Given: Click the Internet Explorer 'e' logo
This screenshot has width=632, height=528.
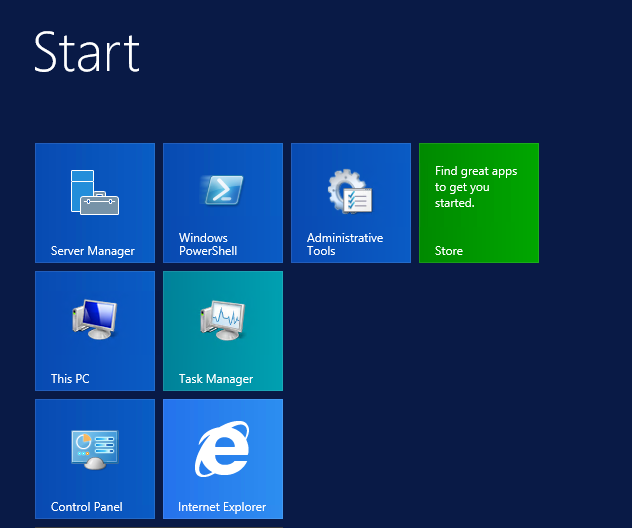Looking at the screenshot, I should point(222,448).
